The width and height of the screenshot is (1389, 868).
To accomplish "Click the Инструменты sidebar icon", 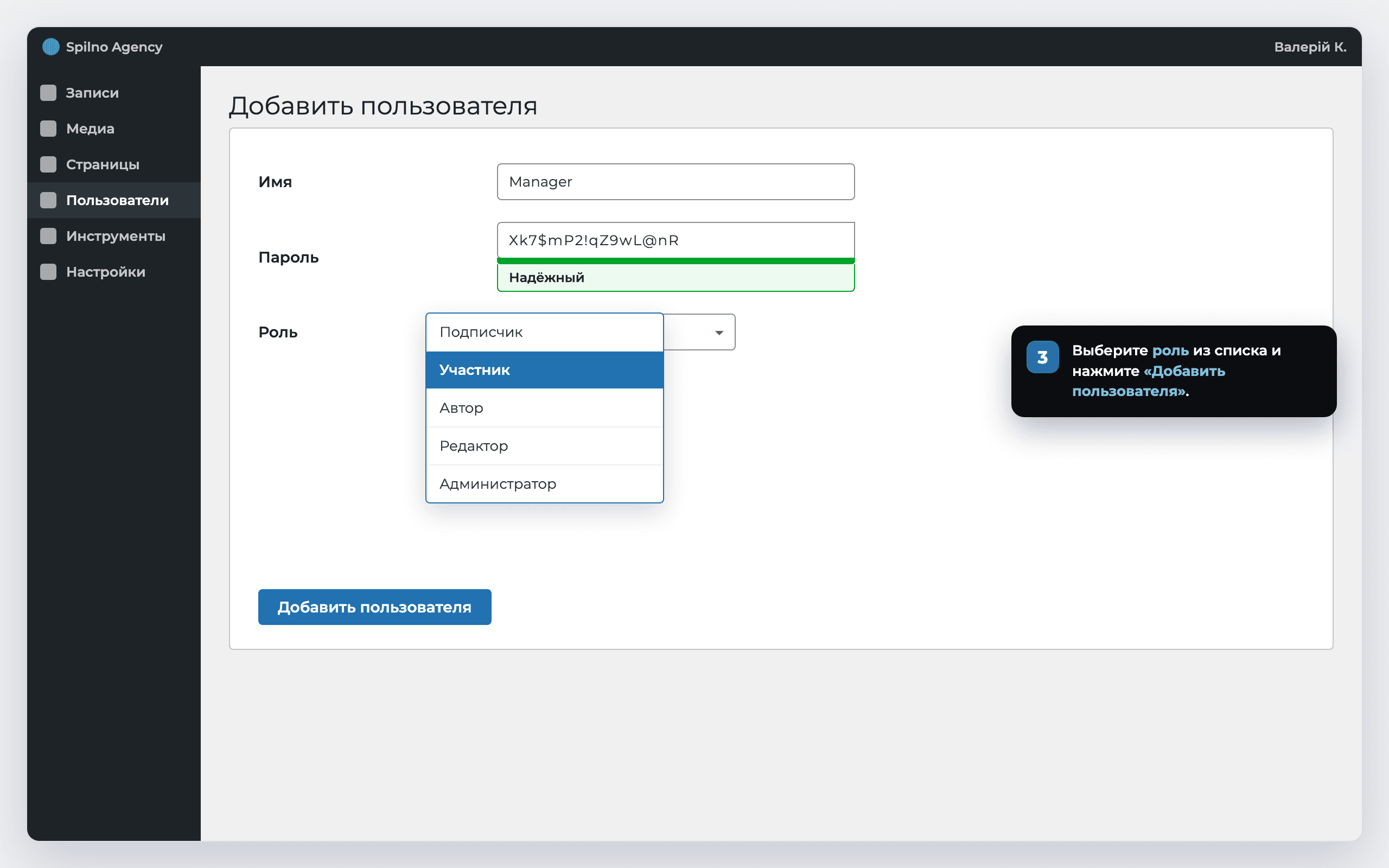I will coord(48,236).
